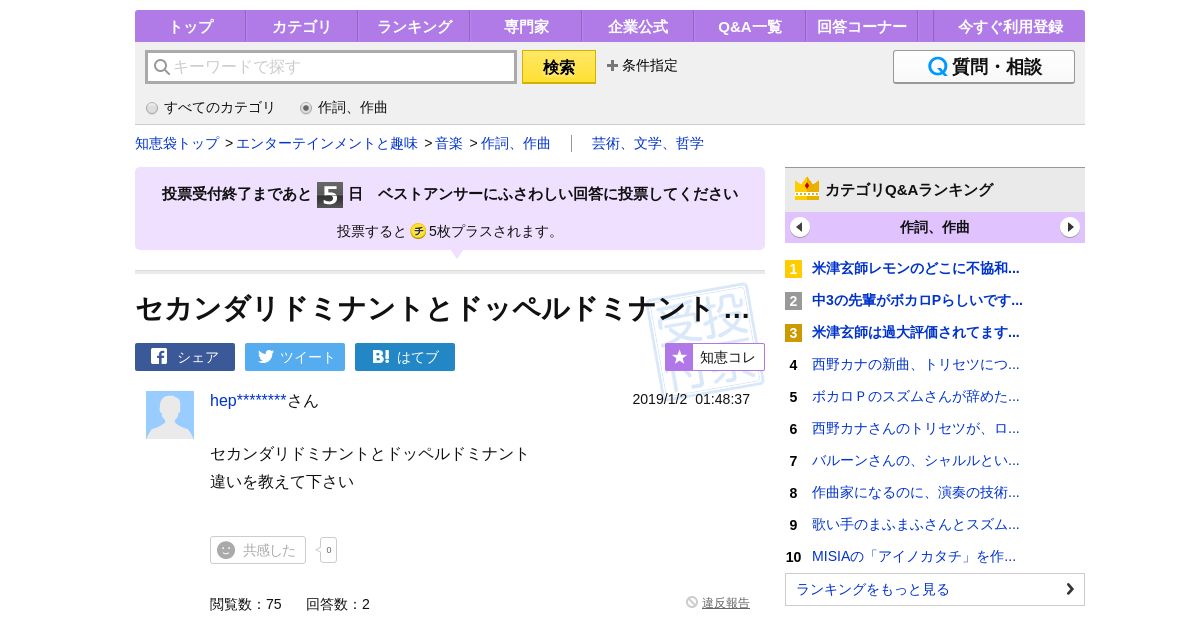Click the 共感した smiley button
Viewport: 1200px width, 630px height.
258,550
